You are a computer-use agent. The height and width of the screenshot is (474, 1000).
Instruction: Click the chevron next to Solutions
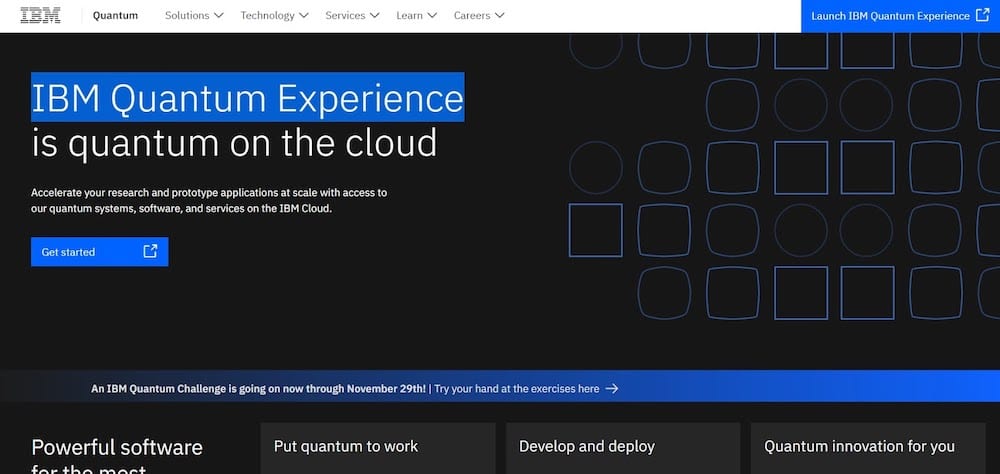[218, 15]
